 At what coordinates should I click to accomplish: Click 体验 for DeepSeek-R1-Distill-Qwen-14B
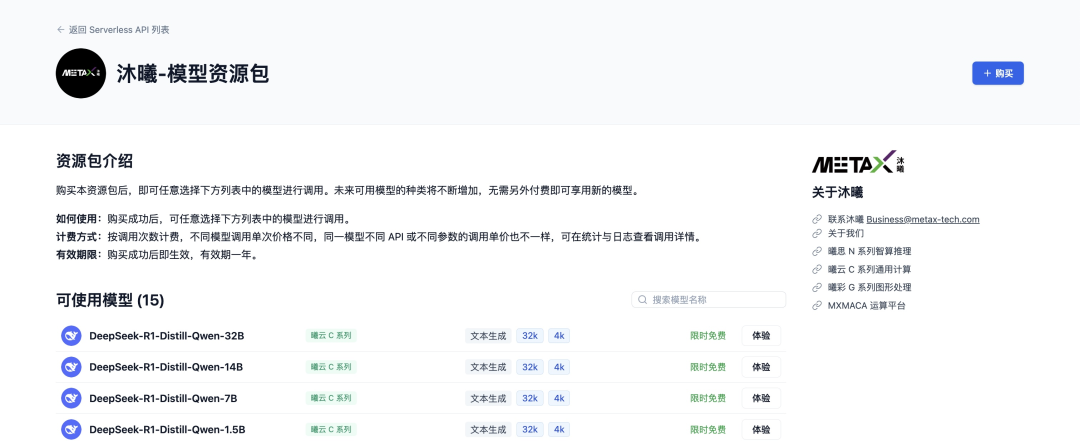(x=761, y=367)
